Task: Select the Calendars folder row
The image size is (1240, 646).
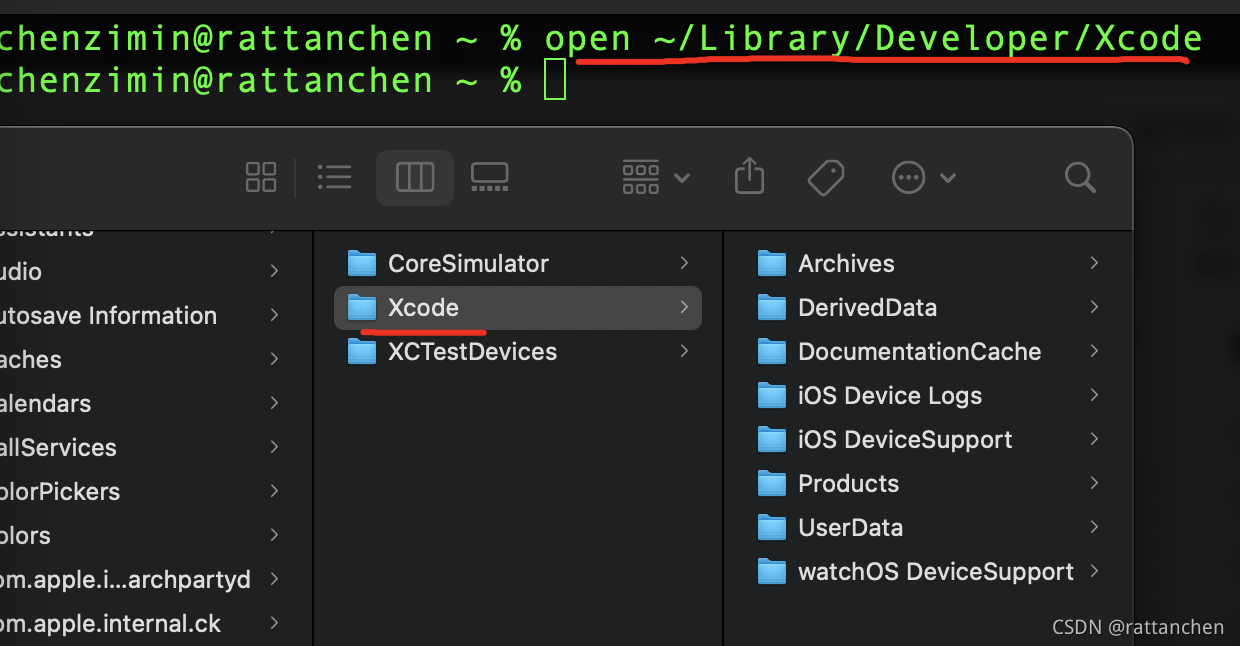Action: 145,403
